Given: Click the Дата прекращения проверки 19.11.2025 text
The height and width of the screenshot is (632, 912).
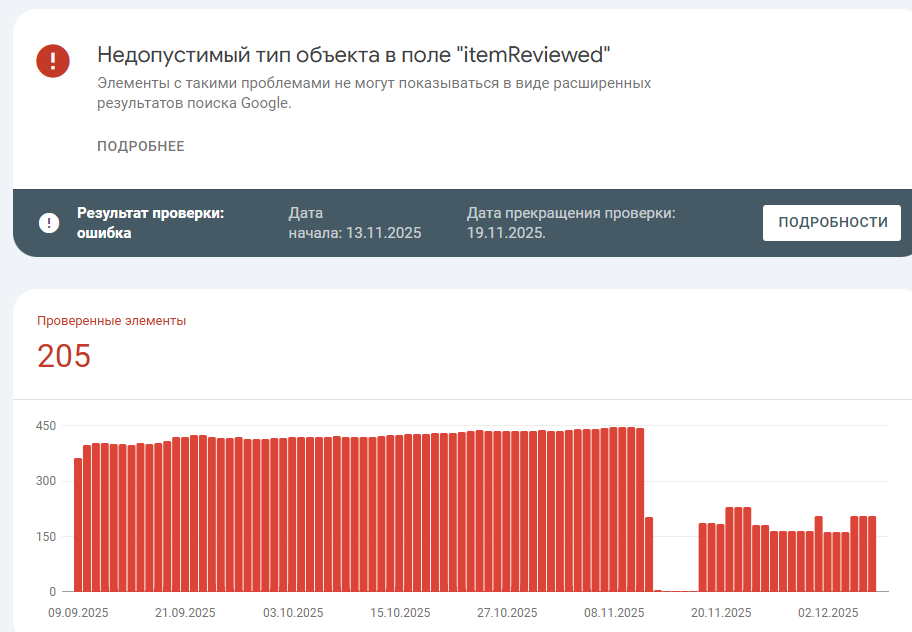Looking at the screenshot, I should 571,223.
